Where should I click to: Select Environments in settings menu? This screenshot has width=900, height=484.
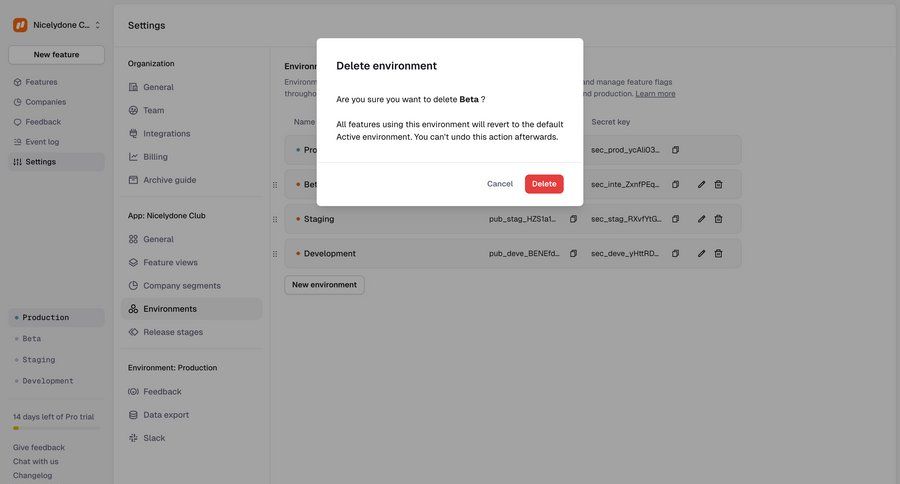tap(192, 309)
